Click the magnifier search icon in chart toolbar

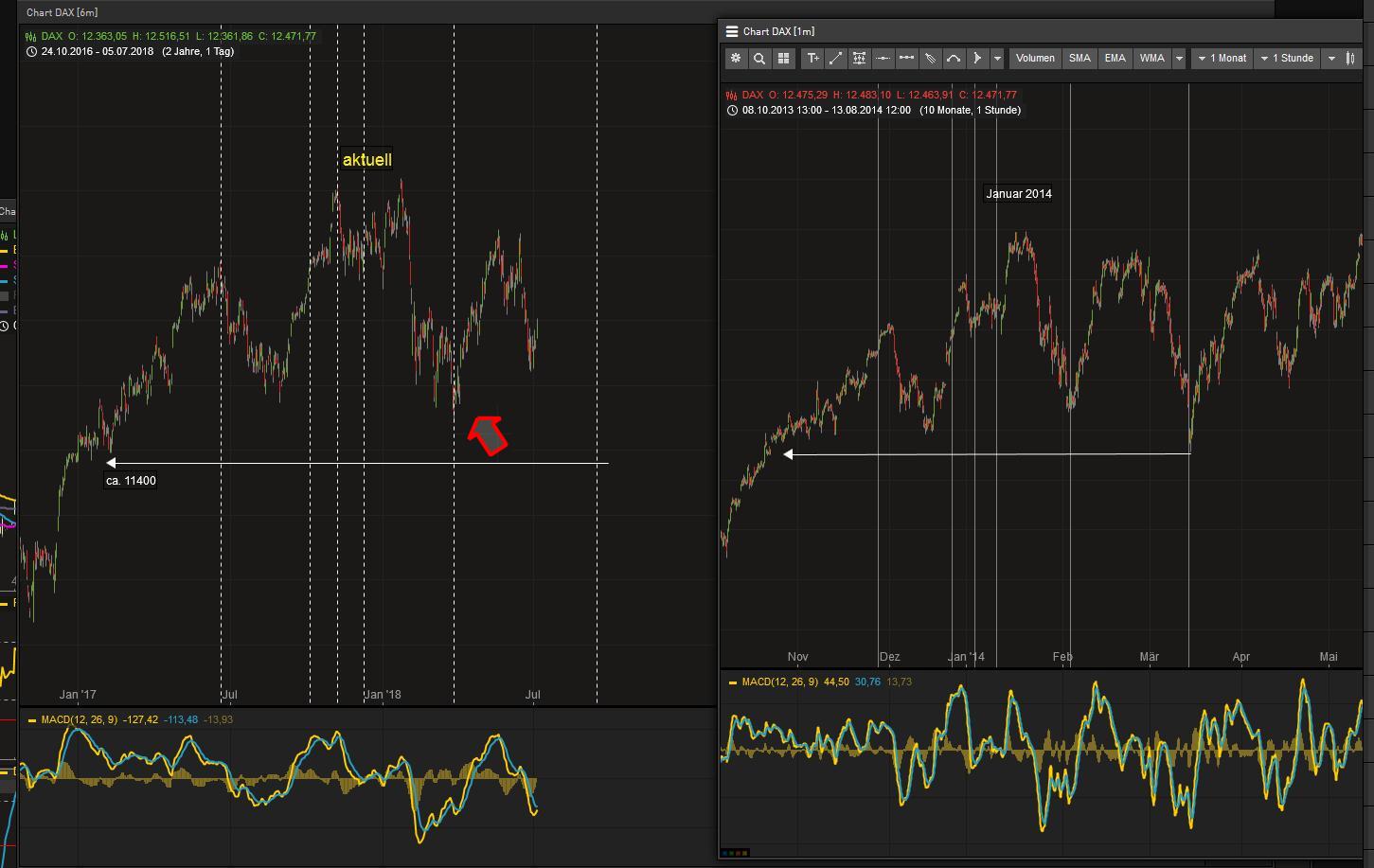click(x=759, y=59)
